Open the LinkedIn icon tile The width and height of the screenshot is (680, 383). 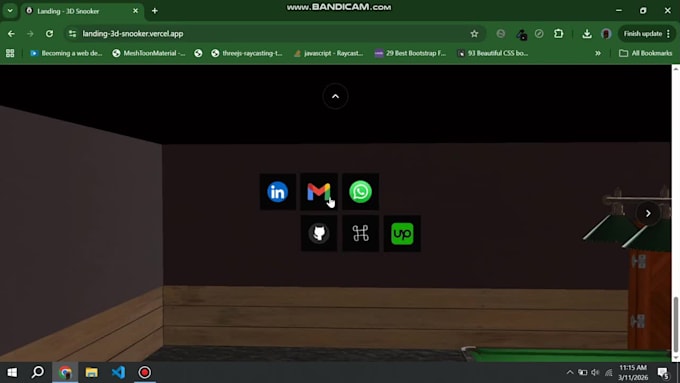point(278,192)
